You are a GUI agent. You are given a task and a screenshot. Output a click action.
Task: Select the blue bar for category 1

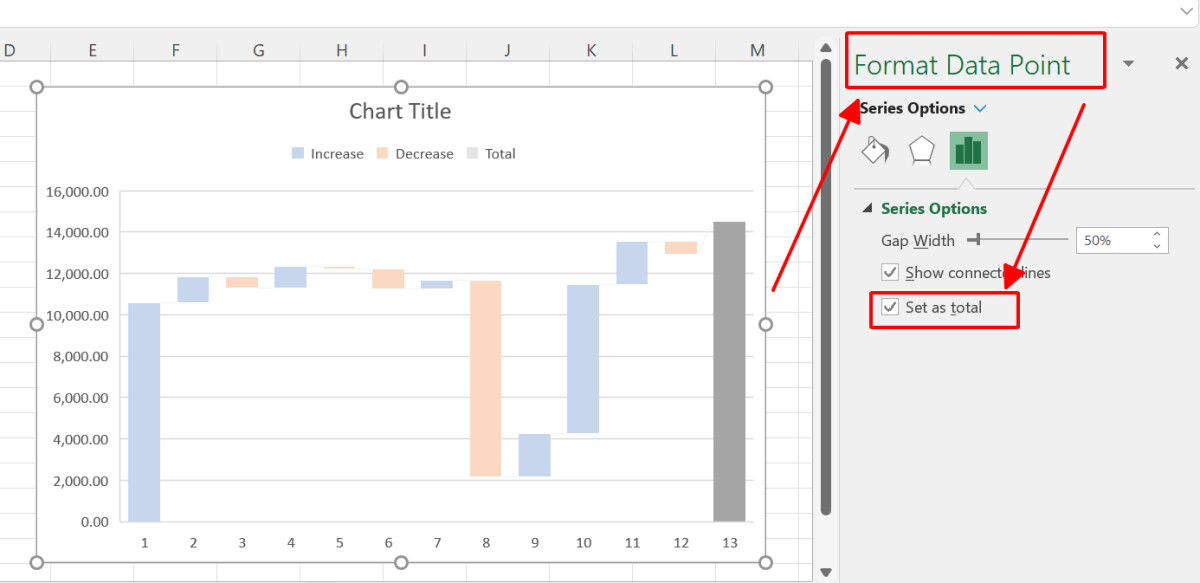(x=144, y=412)
